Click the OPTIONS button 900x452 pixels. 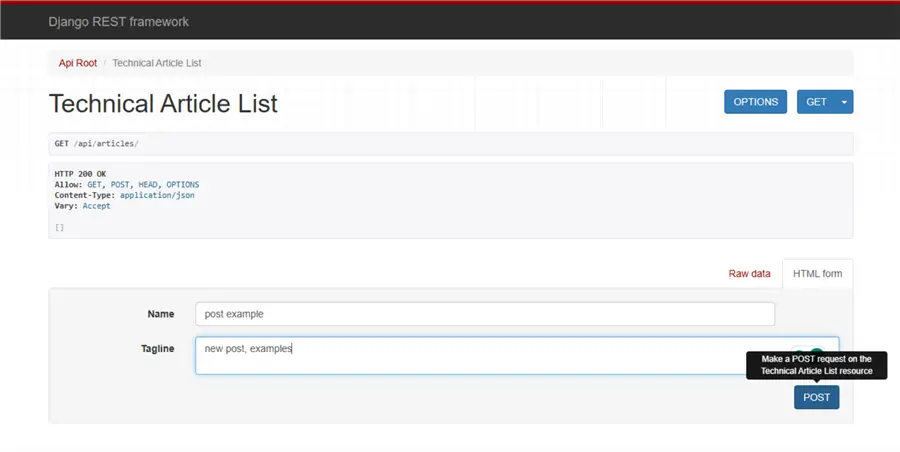coord(755,102)
